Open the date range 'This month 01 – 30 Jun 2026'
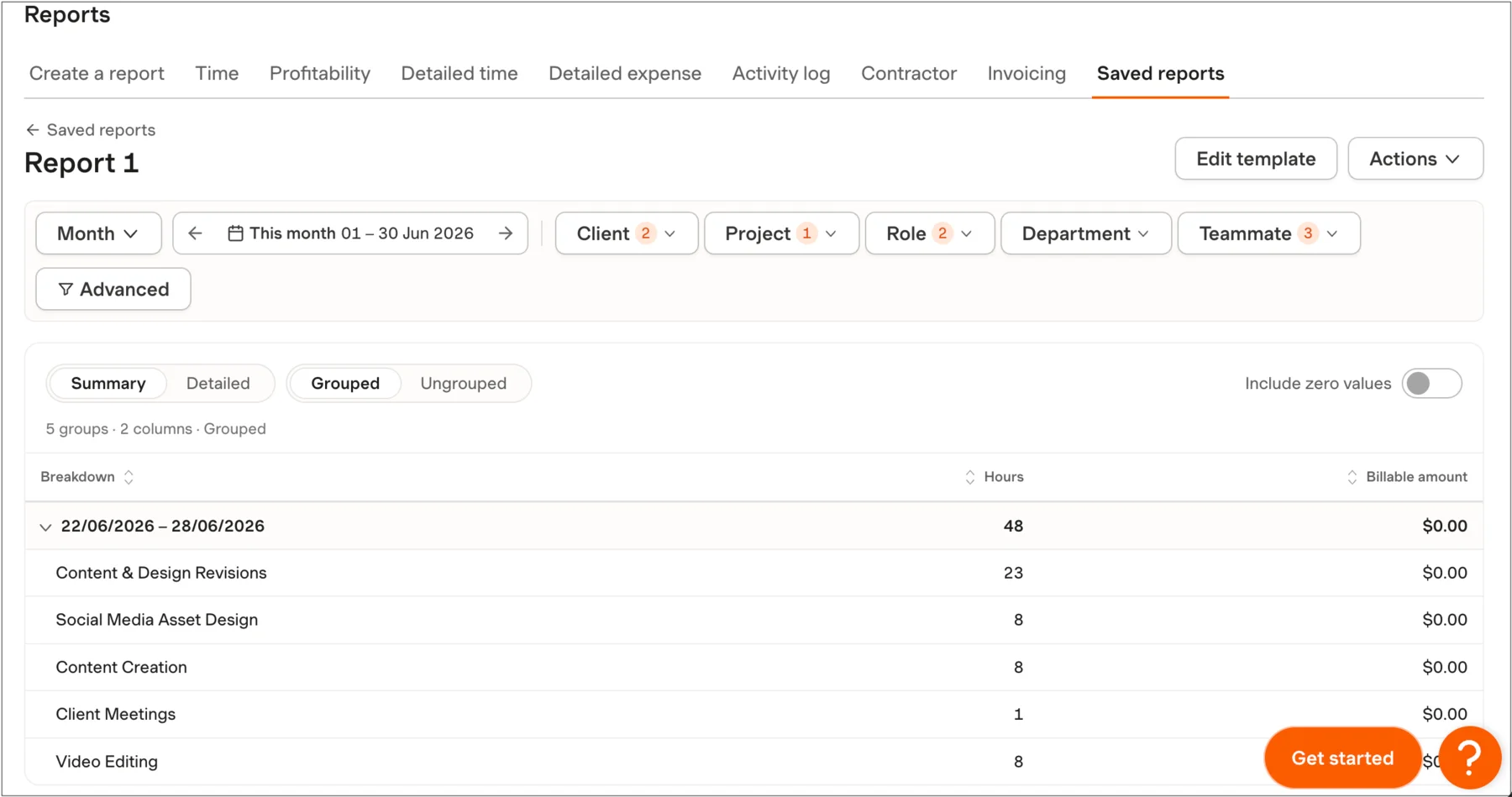The width and height of the screenshot is (1512, 797). click(351, 233)
